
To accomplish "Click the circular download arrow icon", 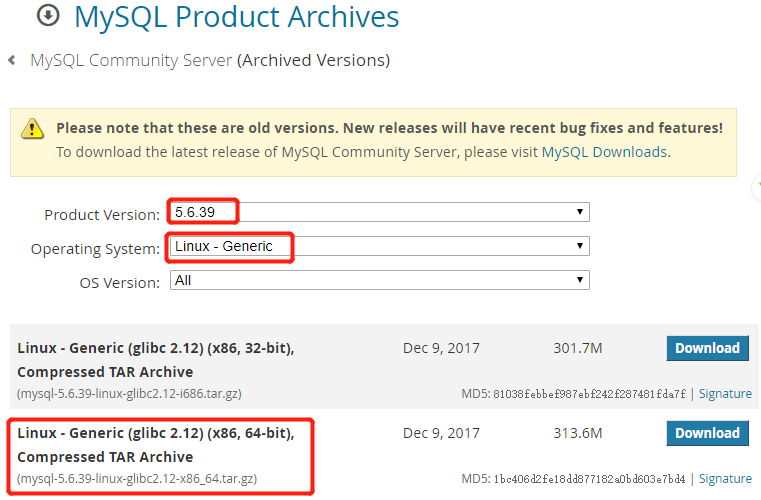I will coord(48,16).
